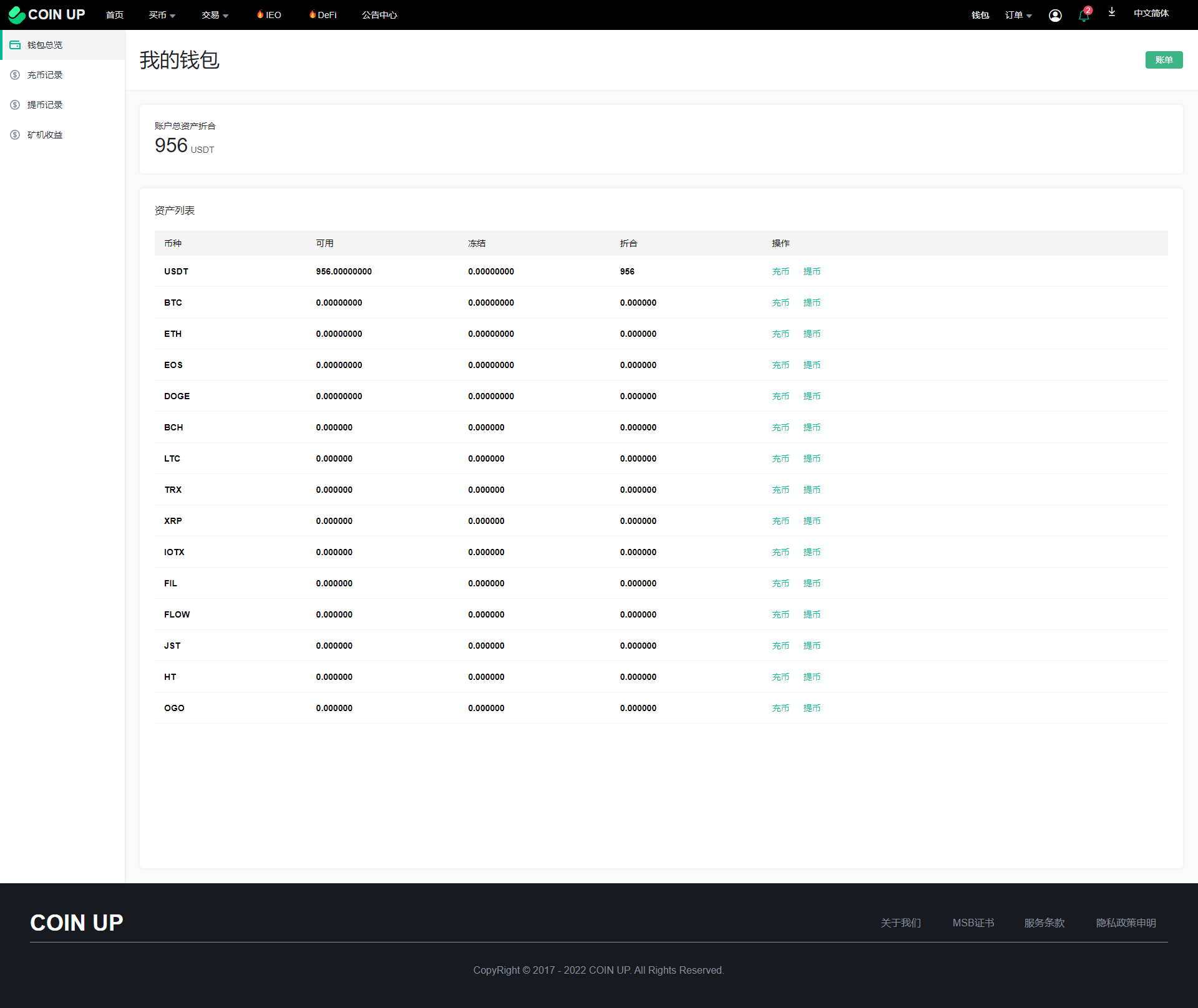Click 充币 for DOGE row
1198x1008 pixels.
(780, 396)
